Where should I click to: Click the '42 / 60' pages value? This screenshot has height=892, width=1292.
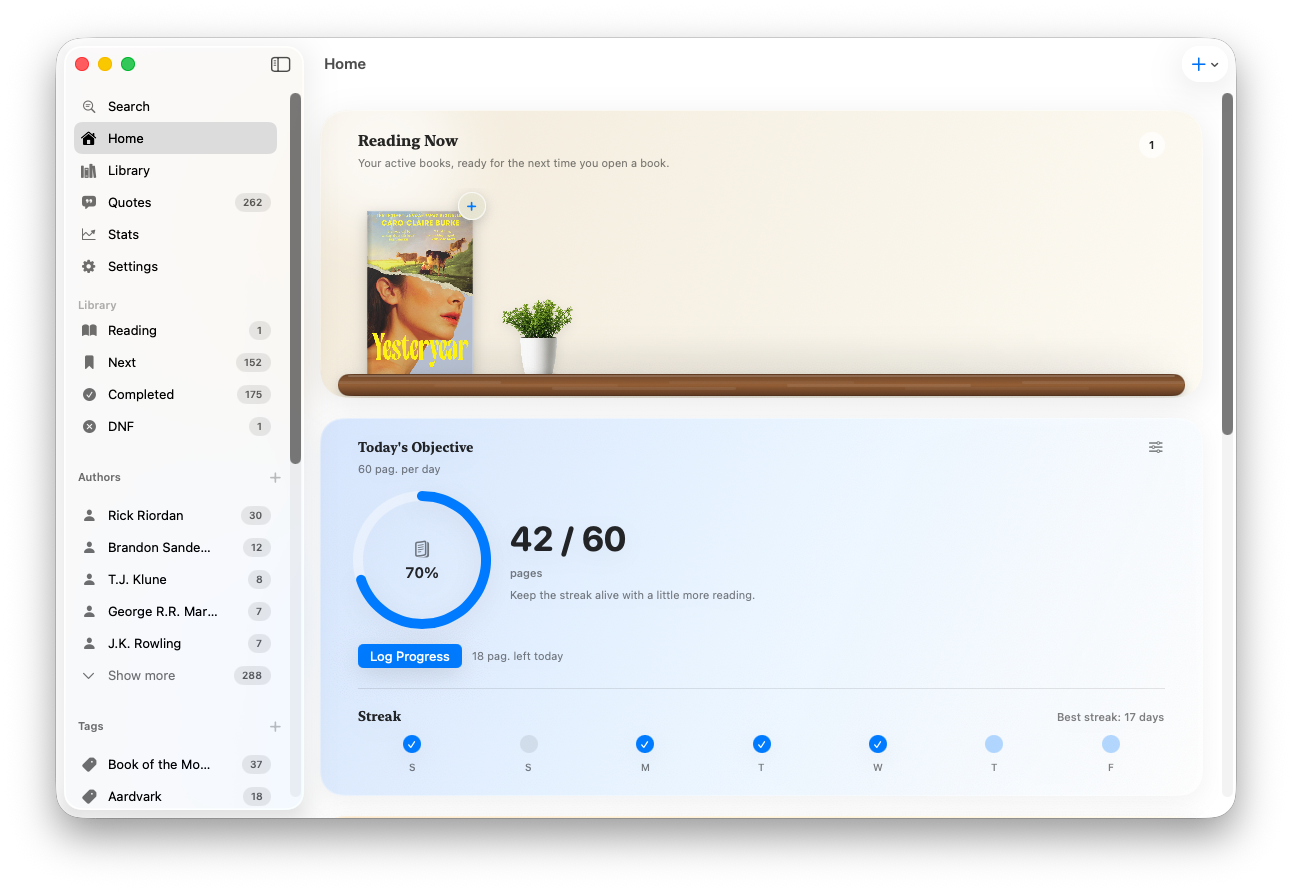coord(568,540)
